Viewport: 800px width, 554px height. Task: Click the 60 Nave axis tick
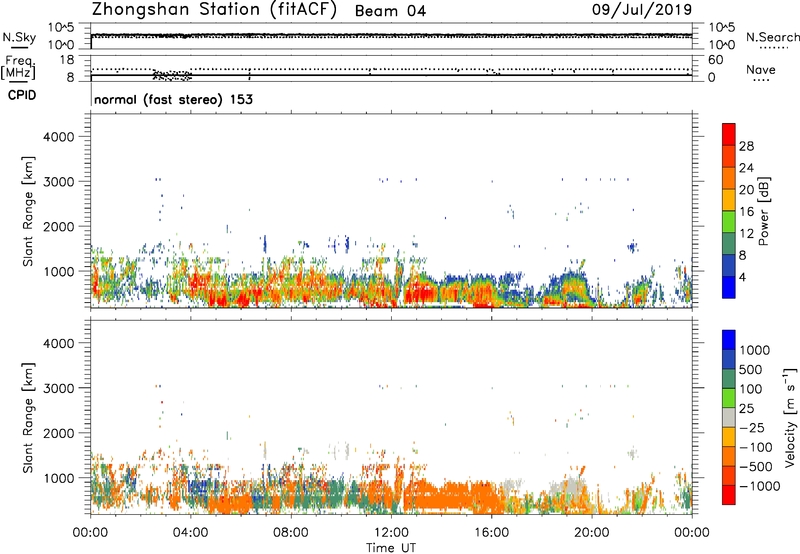coord(715,60)
